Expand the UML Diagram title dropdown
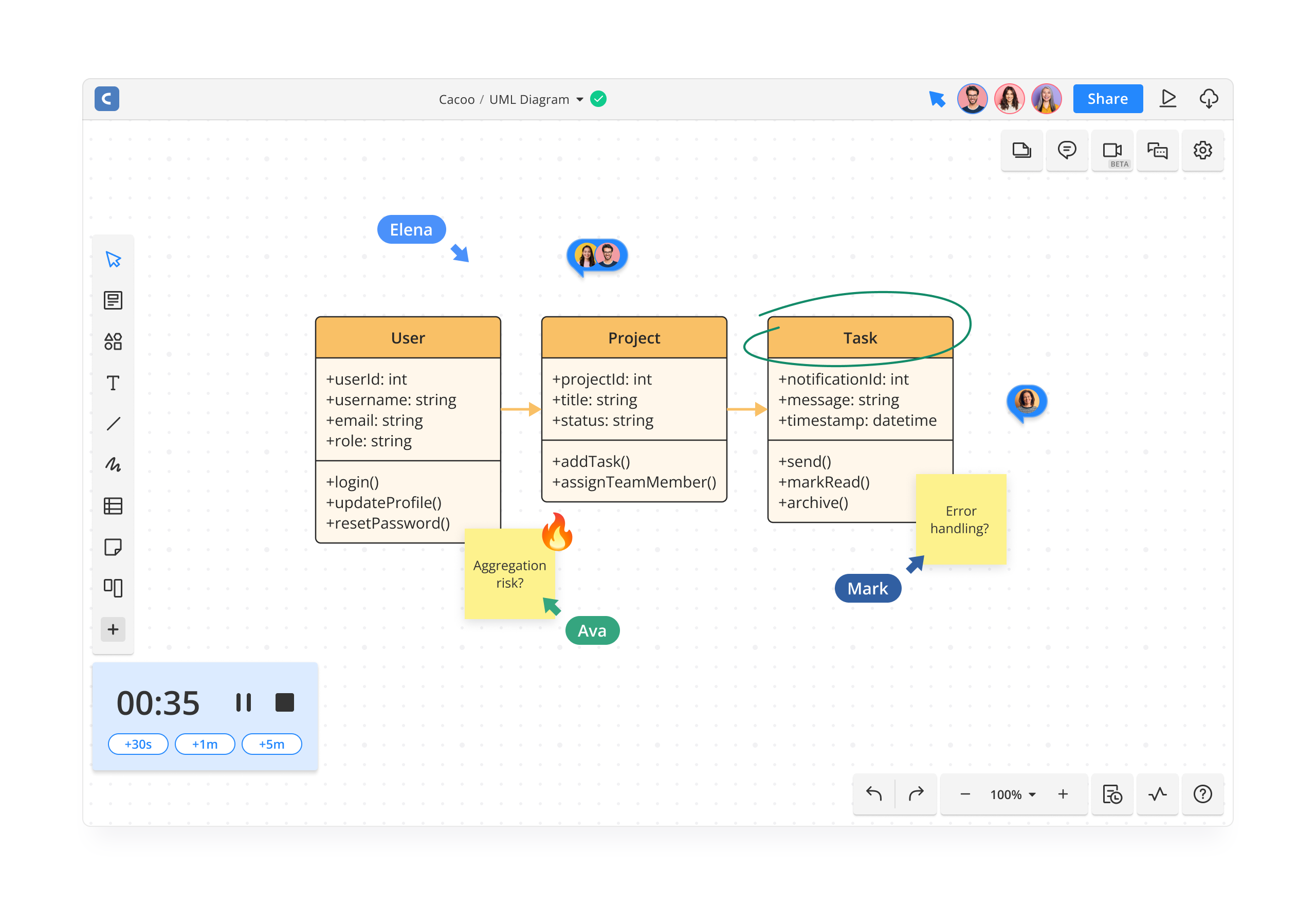1316x905 pixels. [x=579, y=100]
